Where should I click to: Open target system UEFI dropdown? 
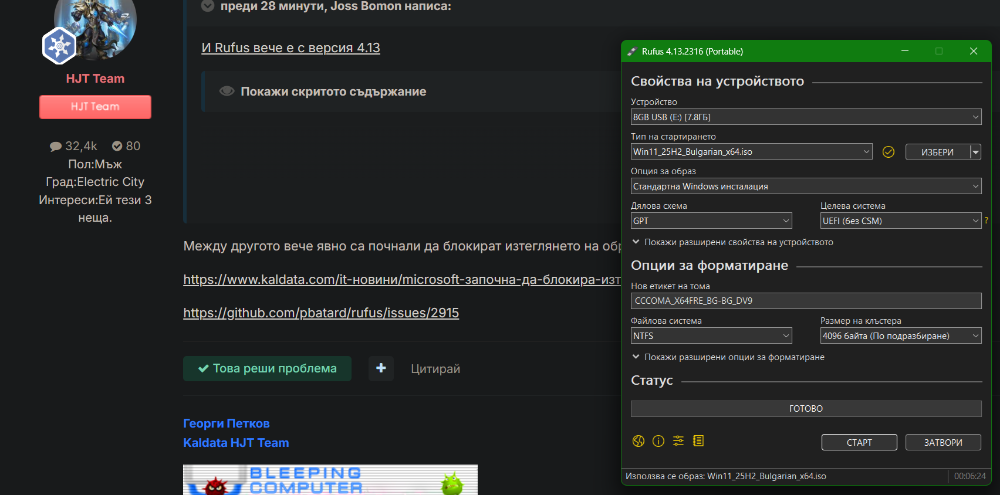[x=901, y=221]
